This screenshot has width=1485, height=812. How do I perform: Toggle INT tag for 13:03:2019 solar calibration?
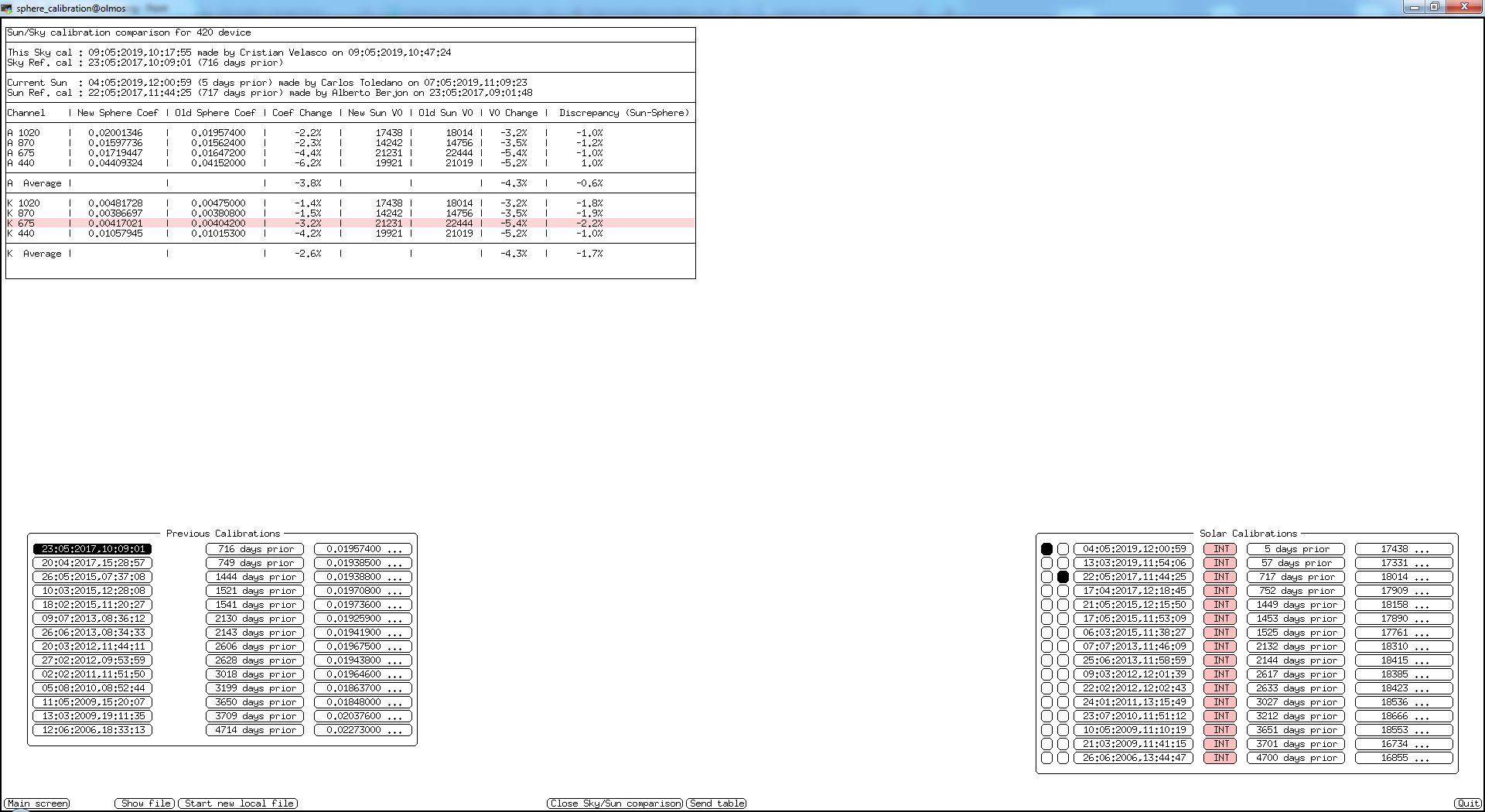[1220, 563]
